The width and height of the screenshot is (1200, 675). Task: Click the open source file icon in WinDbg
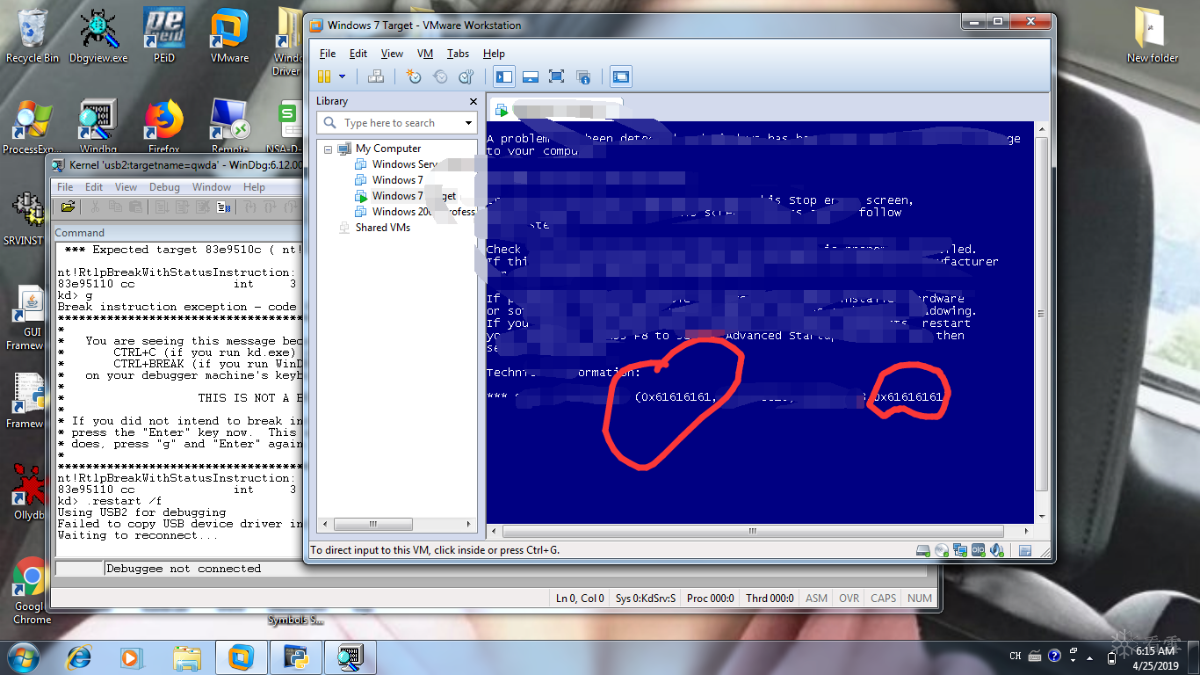click(68, 208)
